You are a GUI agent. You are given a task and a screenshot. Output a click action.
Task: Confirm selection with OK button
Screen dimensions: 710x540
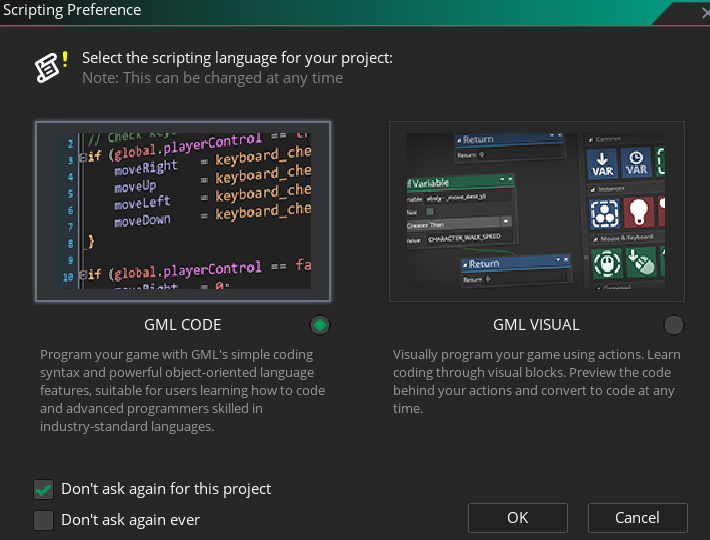coord(518,517)
